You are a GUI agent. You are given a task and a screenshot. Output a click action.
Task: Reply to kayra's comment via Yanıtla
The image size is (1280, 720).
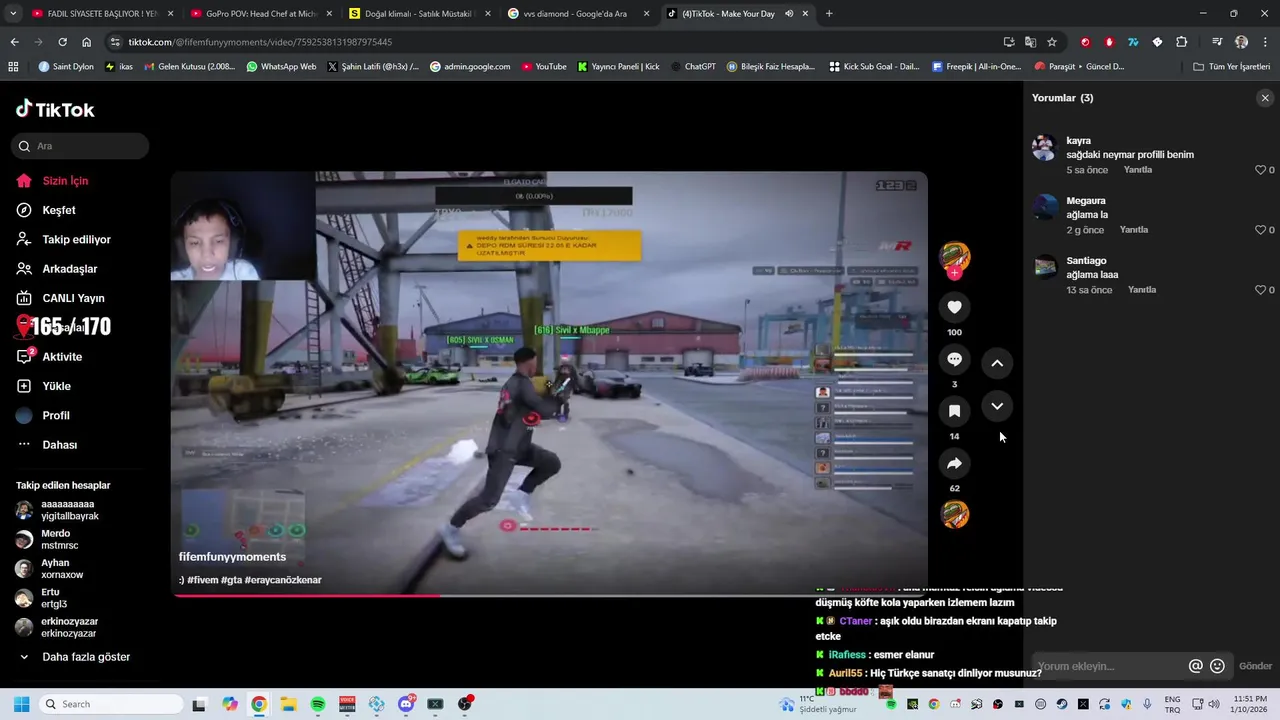(x=1138, y=170)
